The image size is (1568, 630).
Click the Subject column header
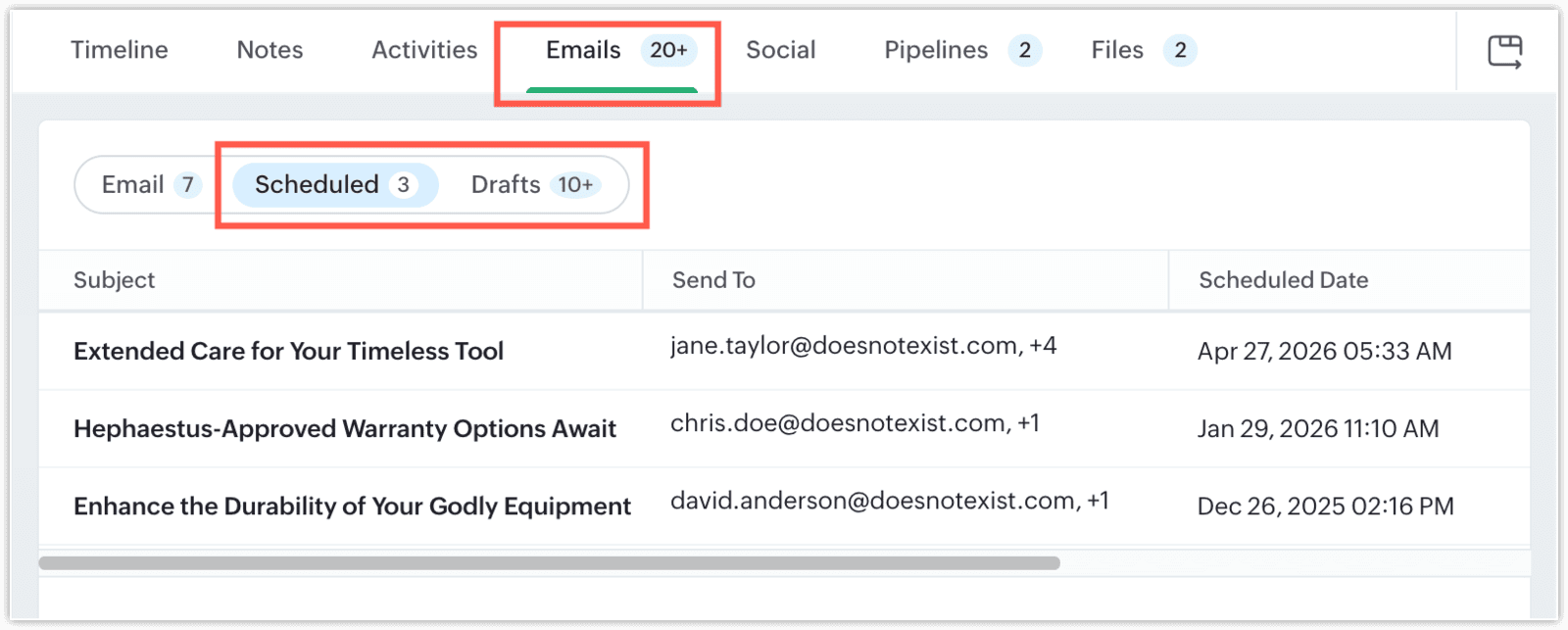pyautogui.click(x=114, y=280)
